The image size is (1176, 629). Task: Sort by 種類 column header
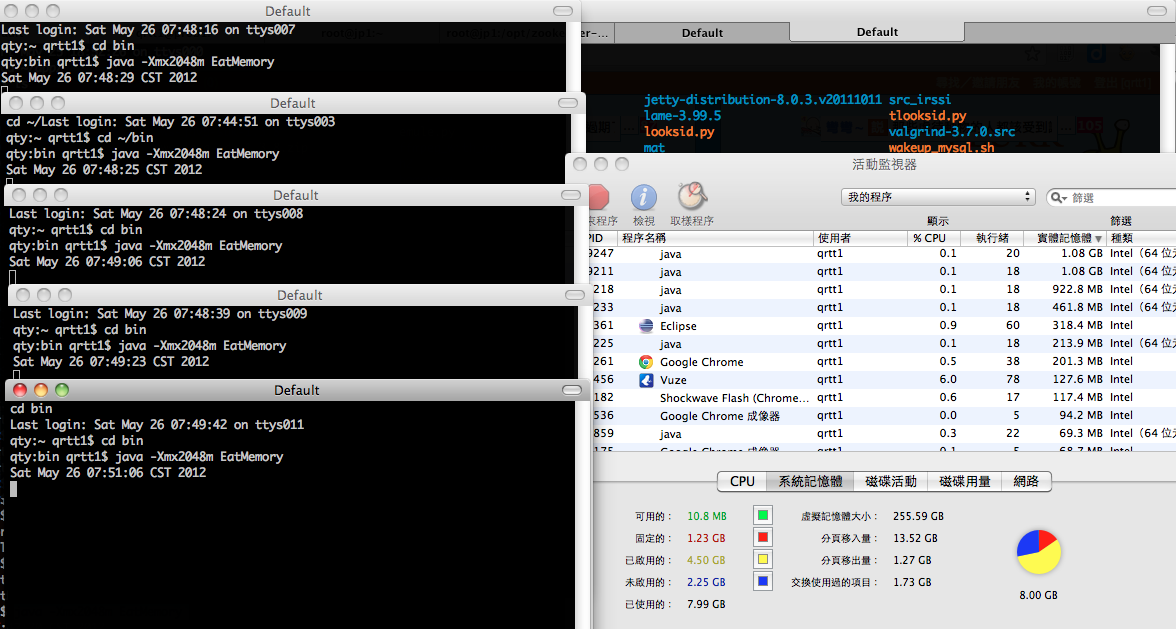click(1141, 238)
